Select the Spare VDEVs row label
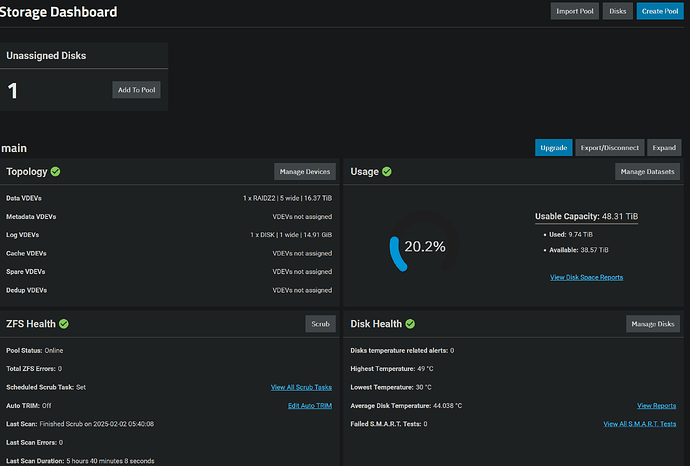 (26, 272)
